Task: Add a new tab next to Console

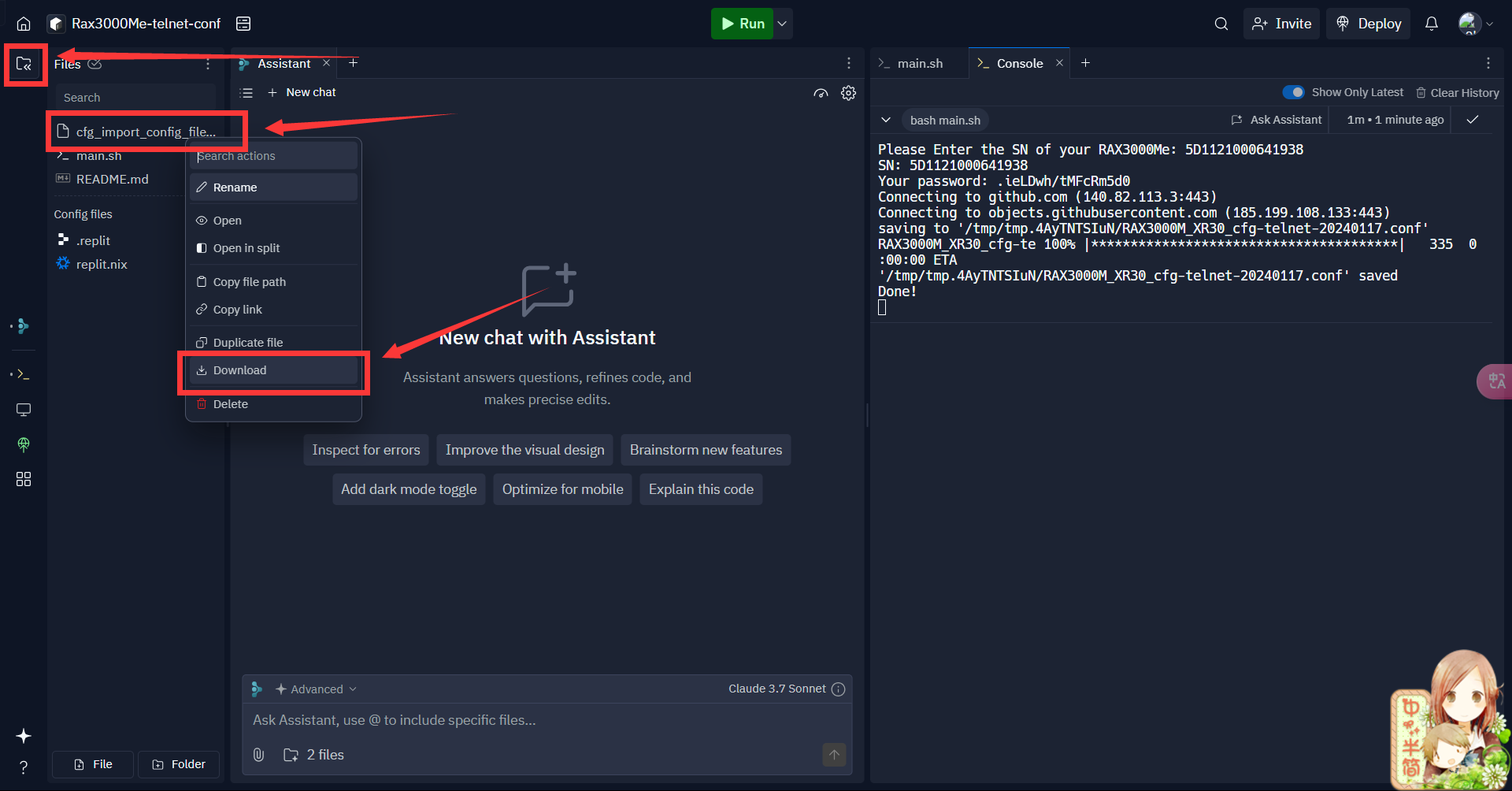Action: pyautogui.click(x=1086, y=63)
